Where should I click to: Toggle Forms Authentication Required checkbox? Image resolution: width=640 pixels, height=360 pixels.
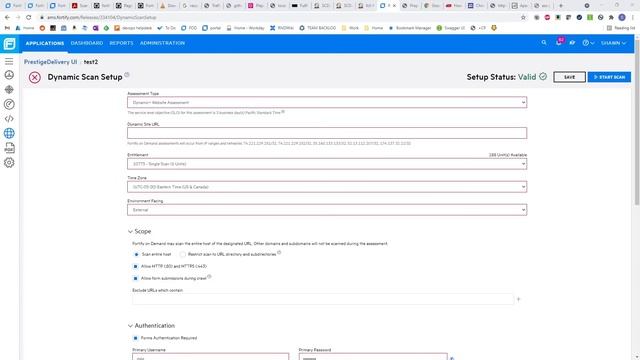coord(136,338)
